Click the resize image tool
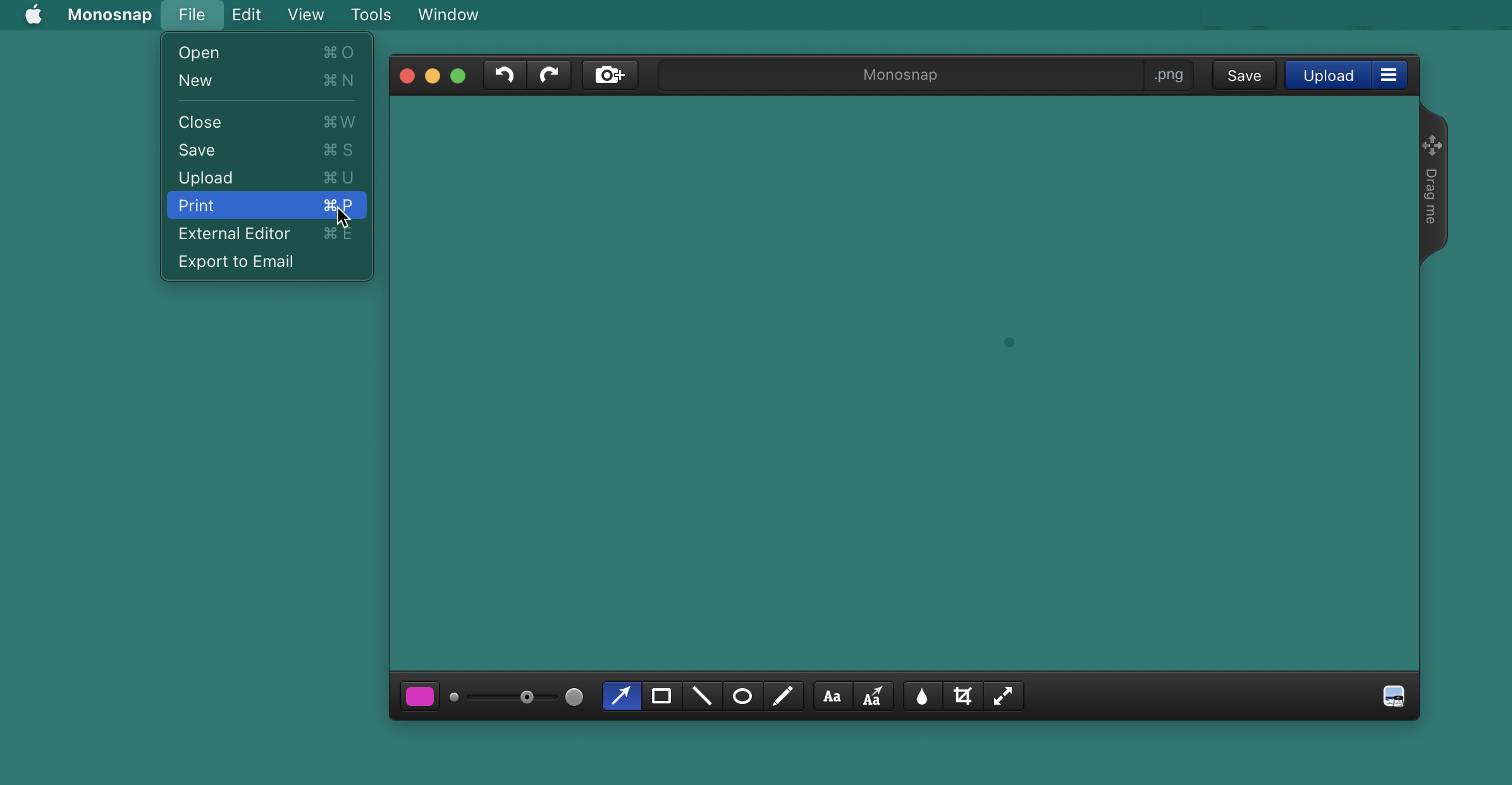 (x=1003, y=696)
